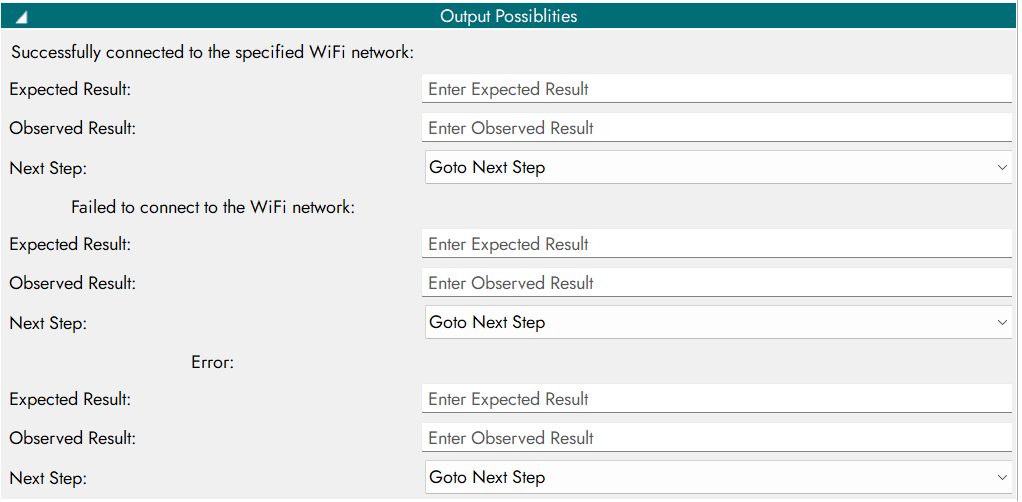The image size is (1022, 502).
Task: Open Next Step dropdown under Error section
Action: pyautogui.click(x=717, y=478)
